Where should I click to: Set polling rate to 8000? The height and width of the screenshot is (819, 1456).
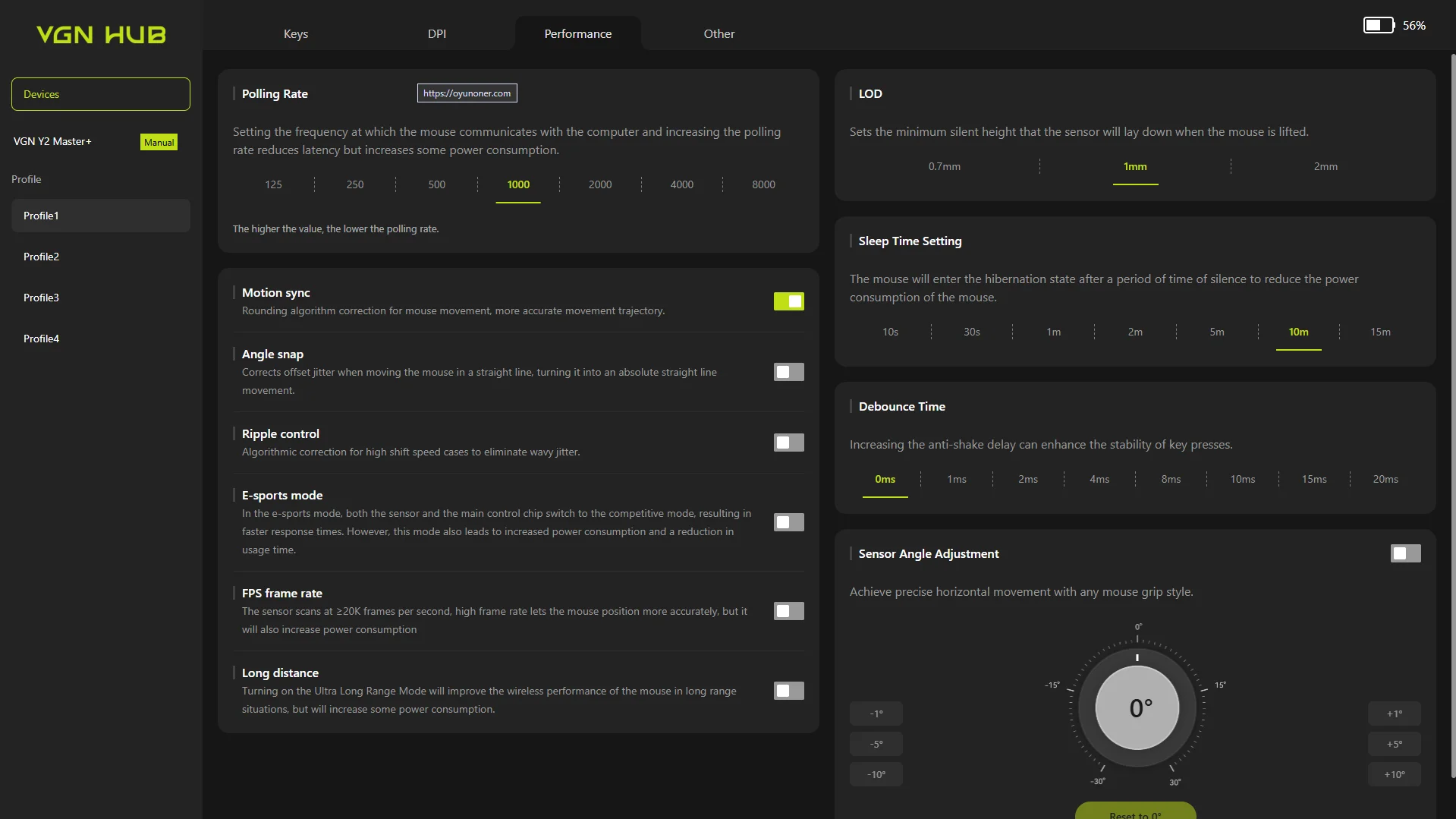click(x=763, y=184)
